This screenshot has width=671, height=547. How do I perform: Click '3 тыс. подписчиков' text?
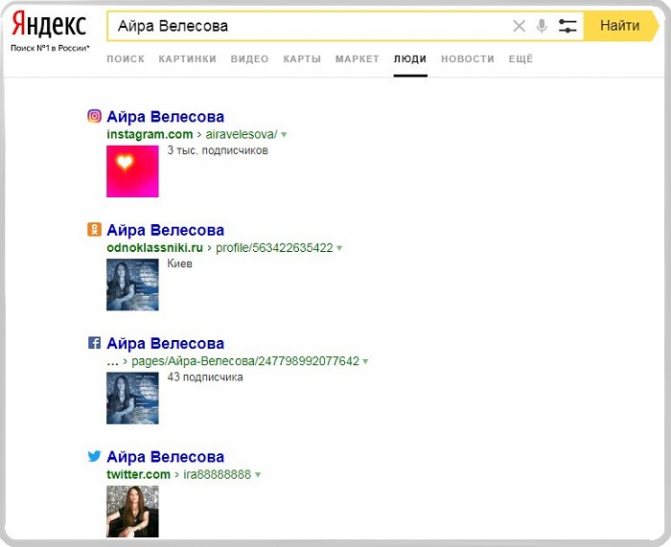pos(218,151)
